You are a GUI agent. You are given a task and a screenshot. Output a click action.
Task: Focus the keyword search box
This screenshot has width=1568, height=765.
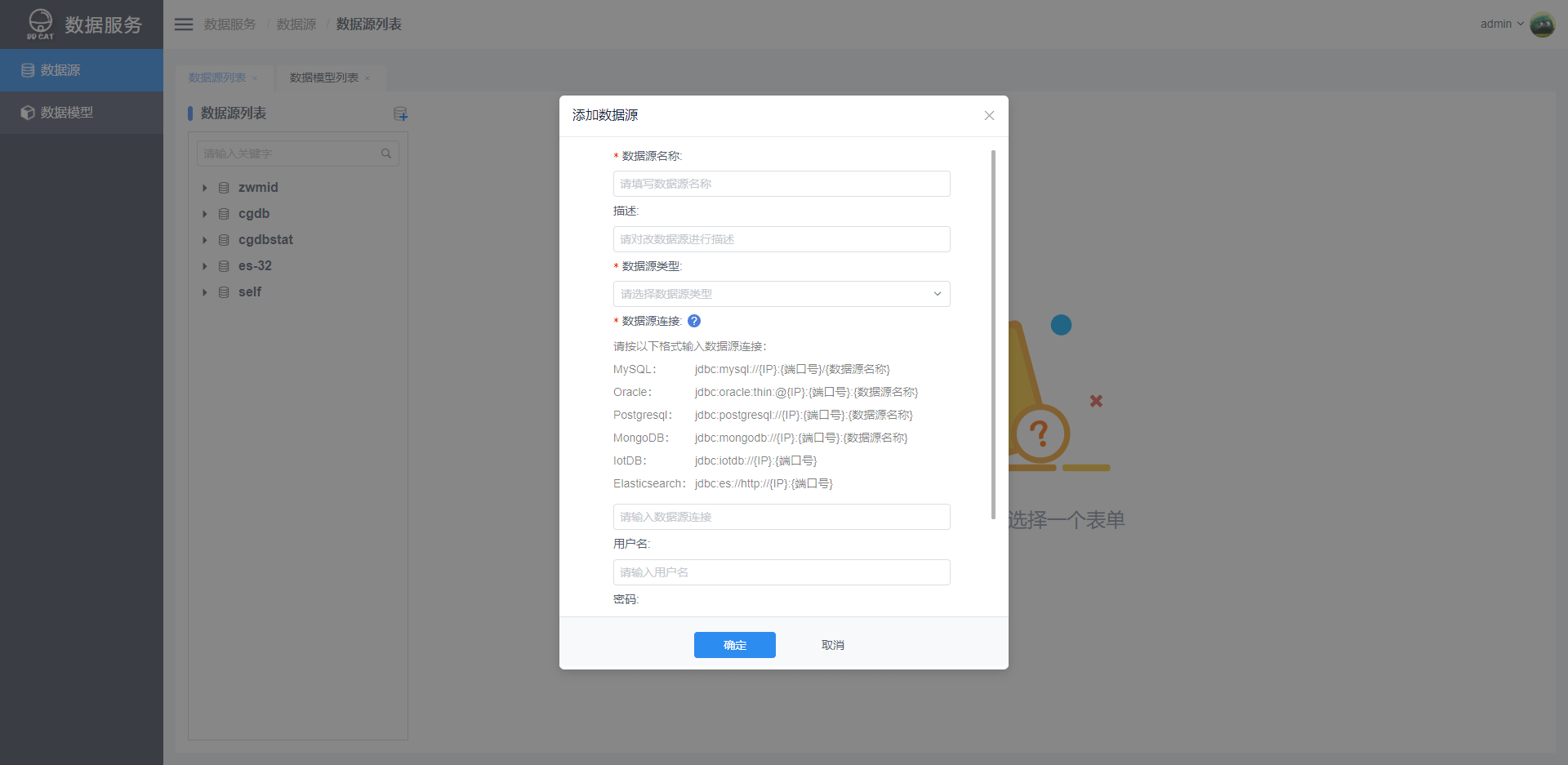click(x=298, y=153)
